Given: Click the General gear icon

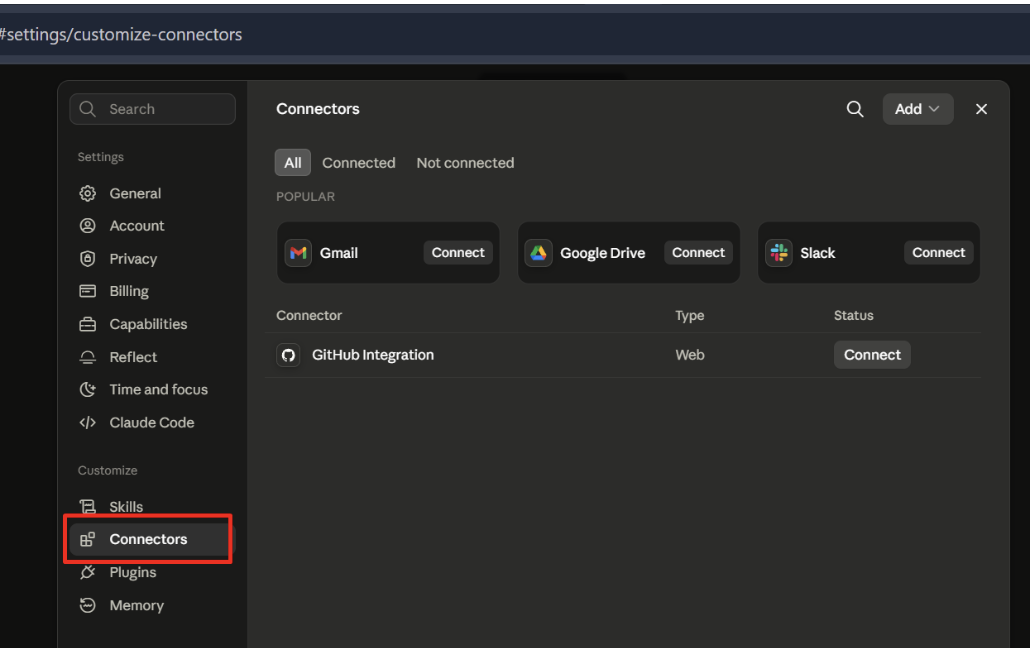Looking at the screenshot, I should (x=88, y=193).
